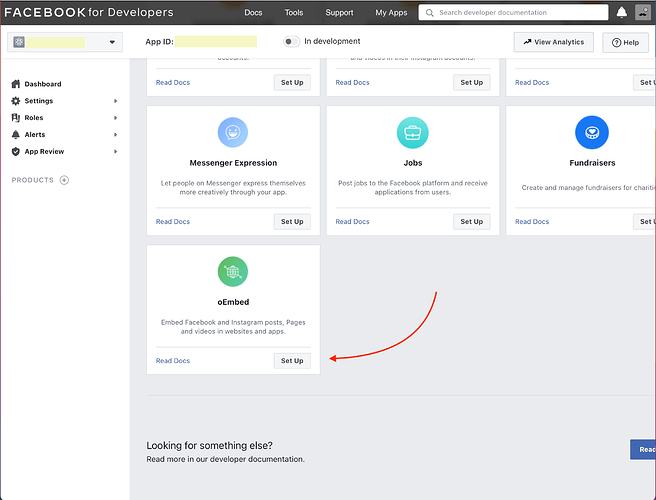Image resolution: width=656 pixels, height=500 pixels.
Task: Click the Messenger Expression card title
Action: (233, 163)
